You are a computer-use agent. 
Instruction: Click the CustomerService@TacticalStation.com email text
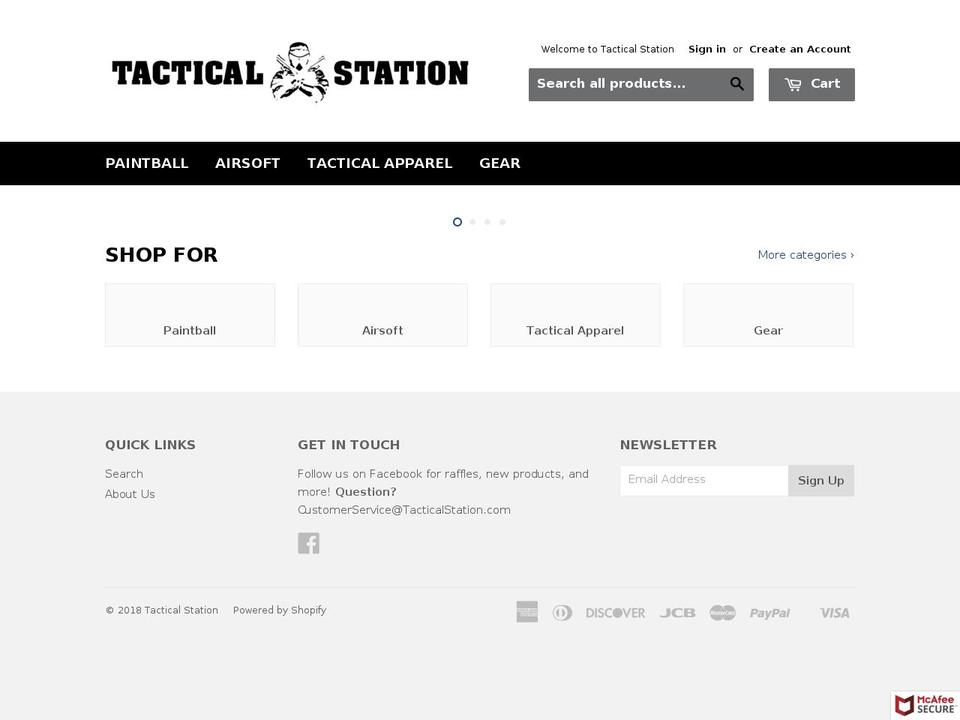point(404,510)
